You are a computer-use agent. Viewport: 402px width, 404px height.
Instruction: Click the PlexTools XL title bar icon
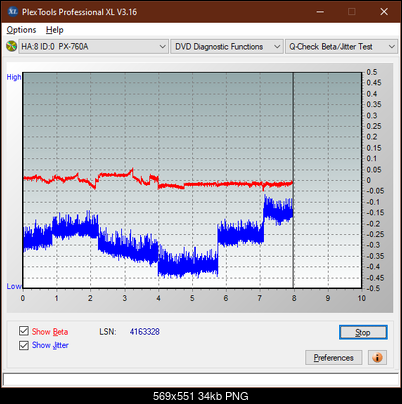[x=13, y=12]
